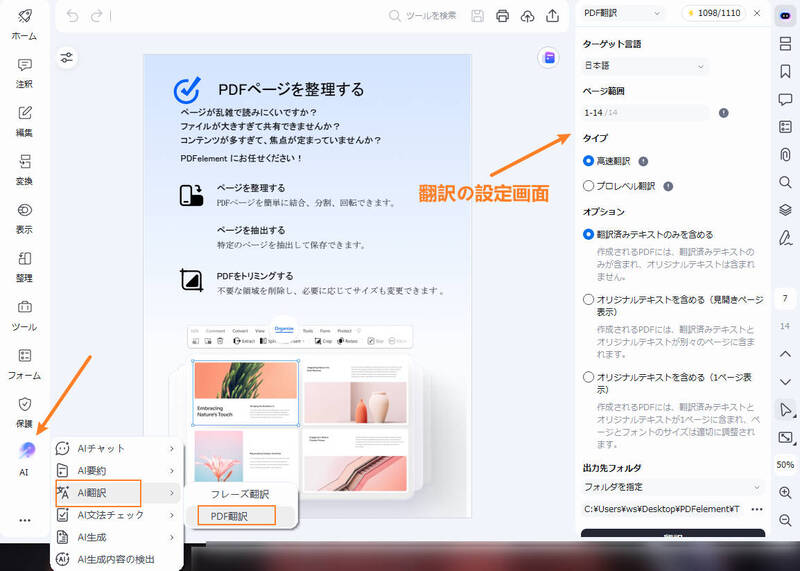Click the 1098/1110 token counter button
This screenshot has width=800, height=571.
713,13
